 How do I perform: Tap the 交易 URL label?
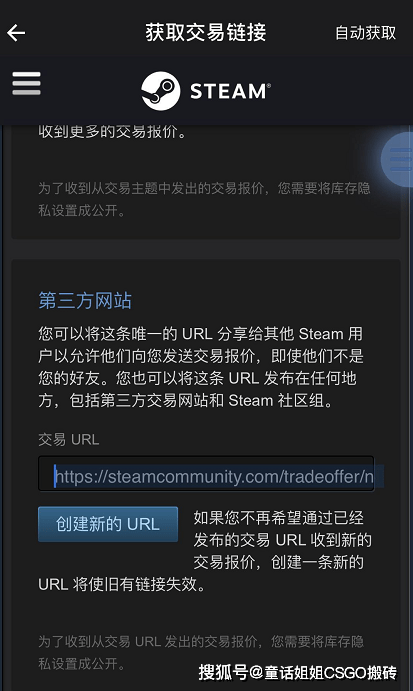pos(69,439)
